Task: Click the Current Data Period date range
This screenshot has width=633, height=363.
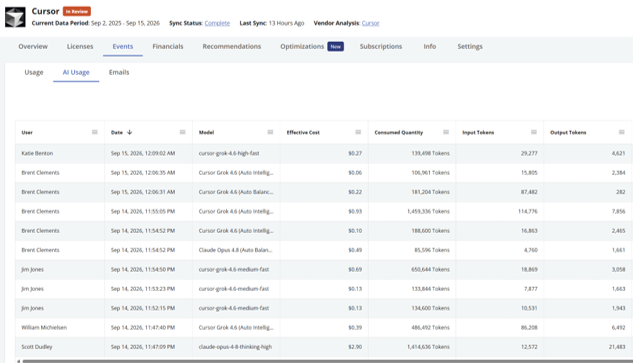Action: tap(125, 23)
